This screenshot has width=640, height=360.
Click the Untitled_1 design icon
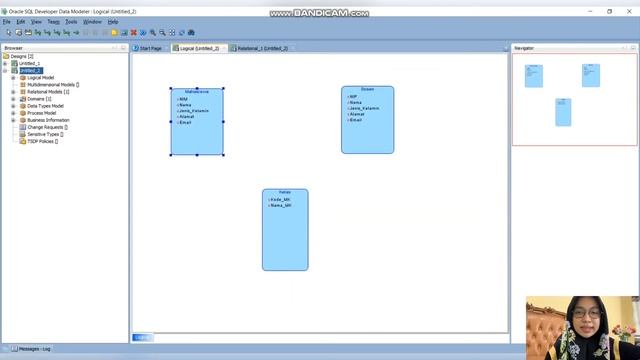[14, 63]
